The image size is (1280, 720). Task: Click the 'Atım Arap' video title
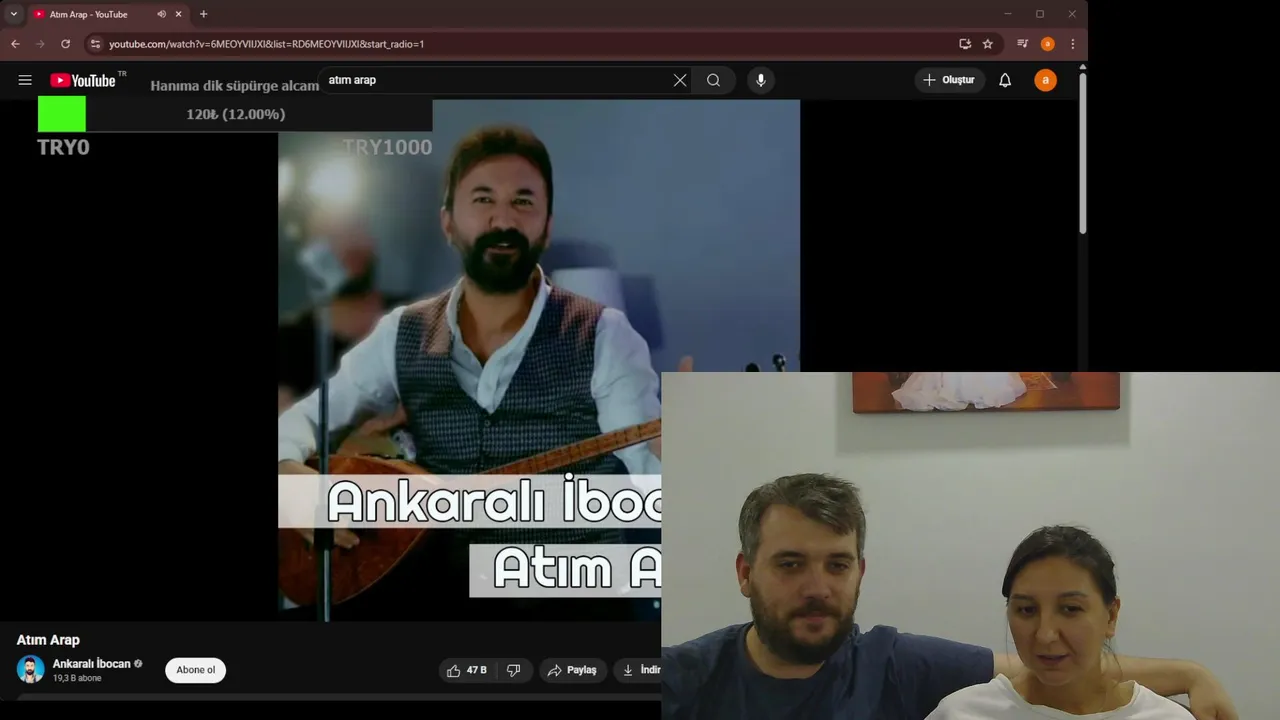[x=48, y=640]
